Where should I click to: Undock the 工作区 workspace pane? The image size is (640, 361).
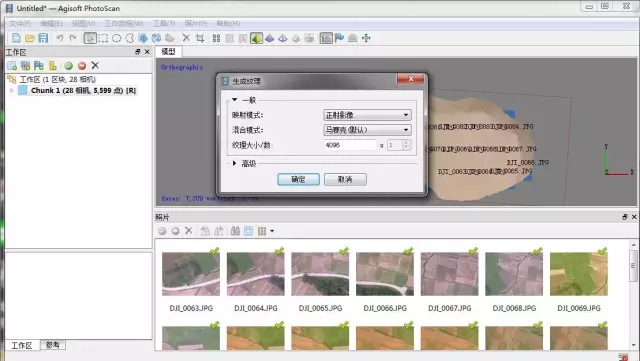(x=138, y=52)
